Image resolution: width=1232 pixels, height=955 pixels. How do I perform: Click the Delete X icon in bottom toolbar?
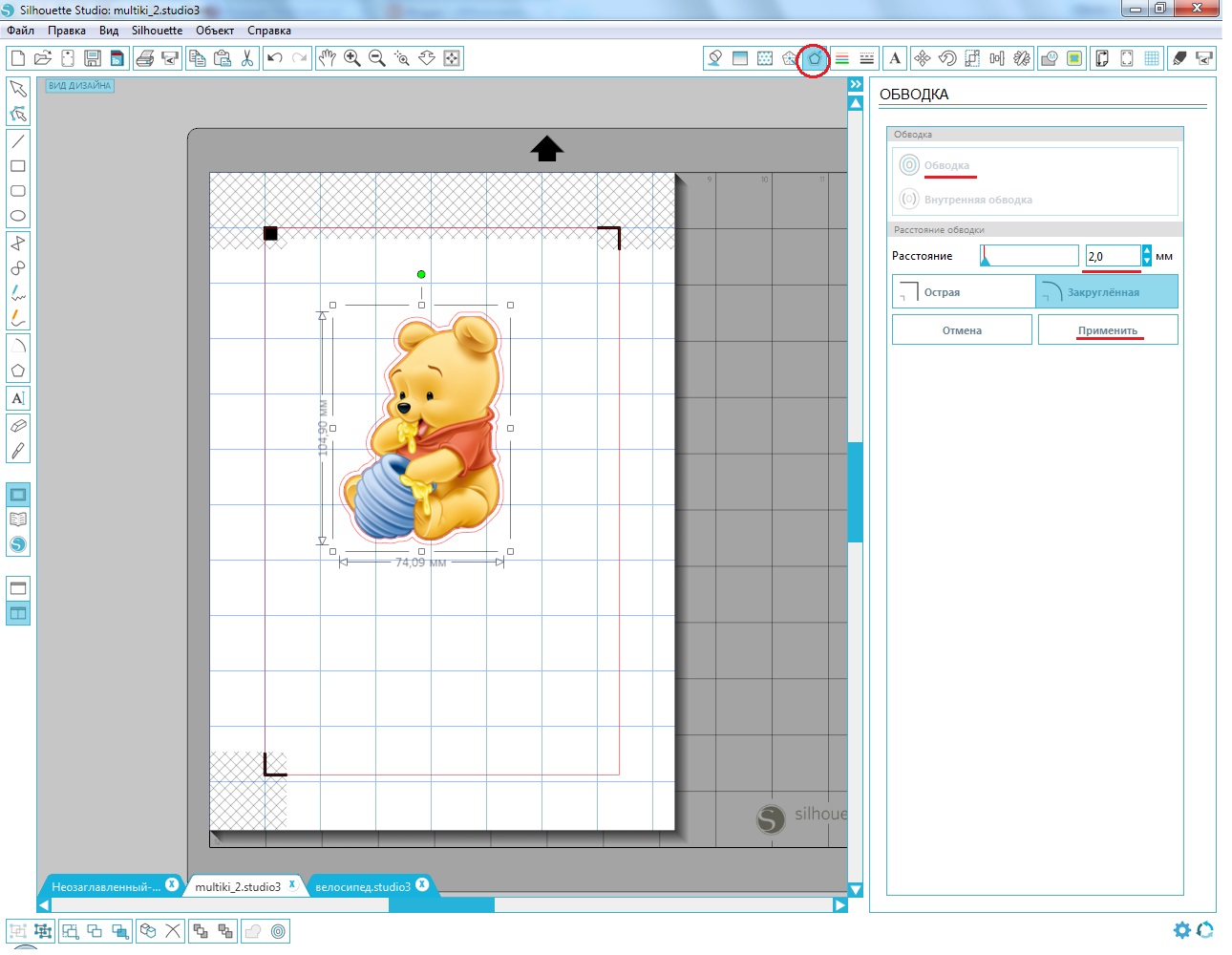173,931
